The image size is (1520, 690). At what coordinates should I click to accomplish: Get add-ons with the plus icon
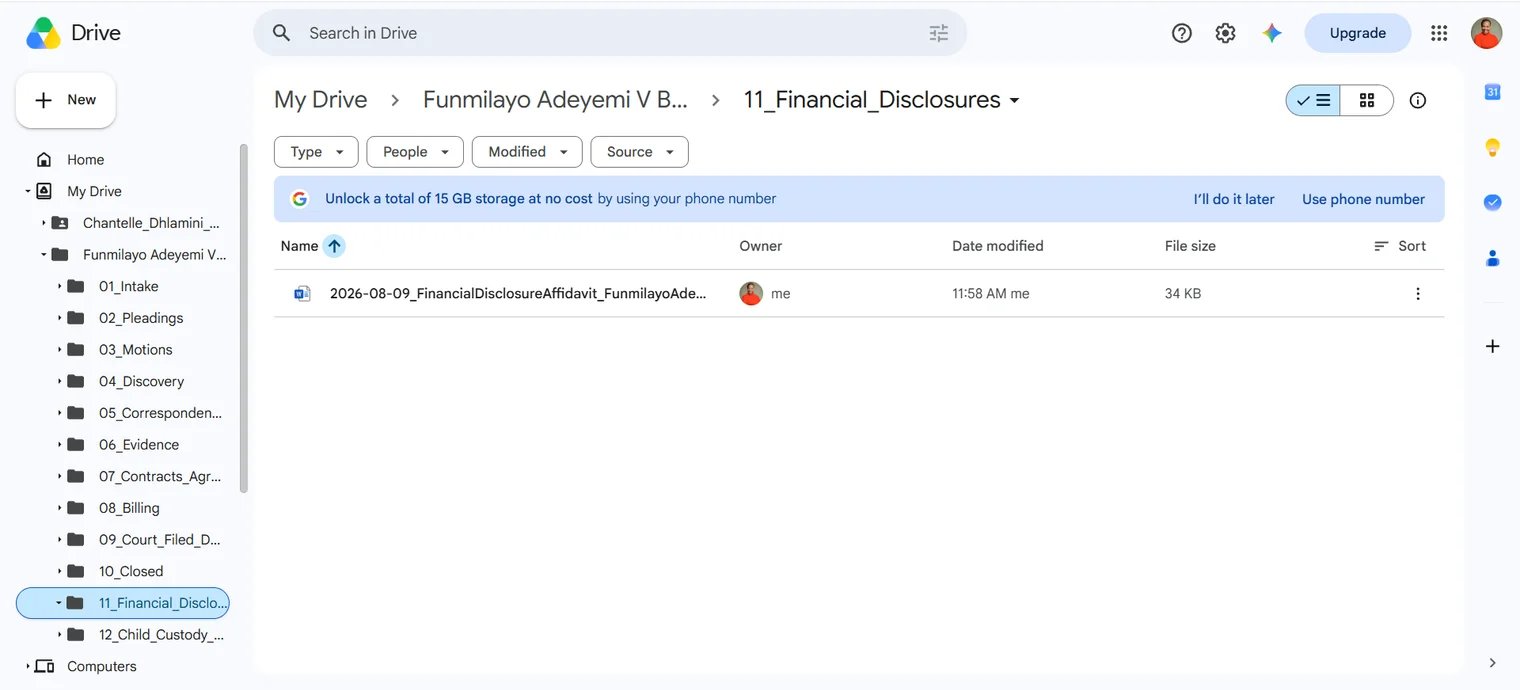click(1492, 346)
